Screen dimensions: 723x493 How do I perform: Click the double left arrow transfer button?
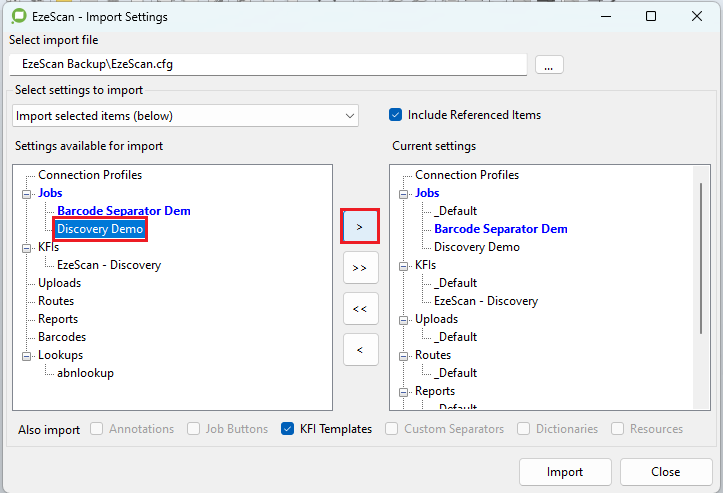pos(360,309)
